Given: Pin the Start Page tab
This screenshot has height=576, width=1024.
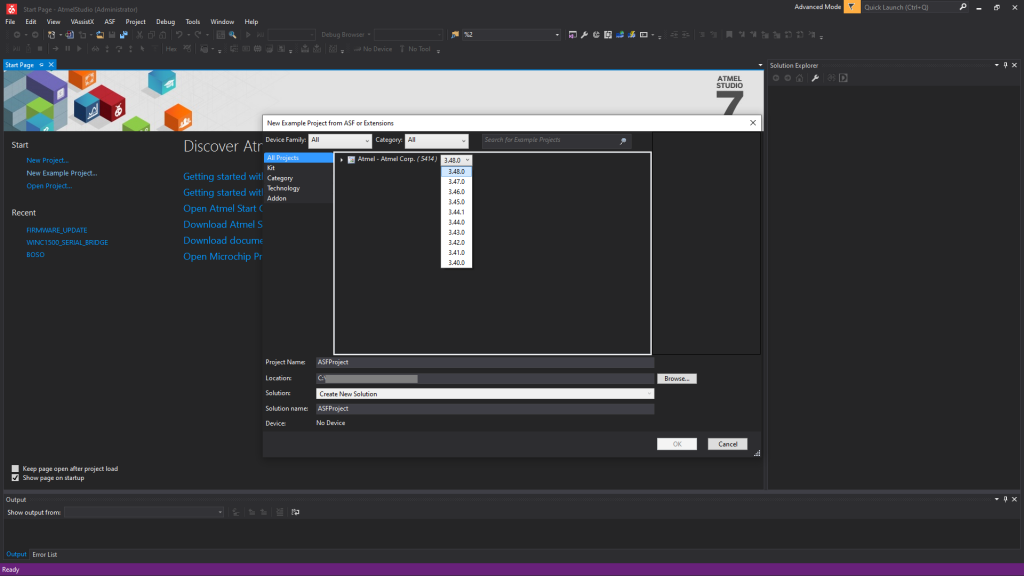Looking at the screenshot, I should [x=41, y=65].
